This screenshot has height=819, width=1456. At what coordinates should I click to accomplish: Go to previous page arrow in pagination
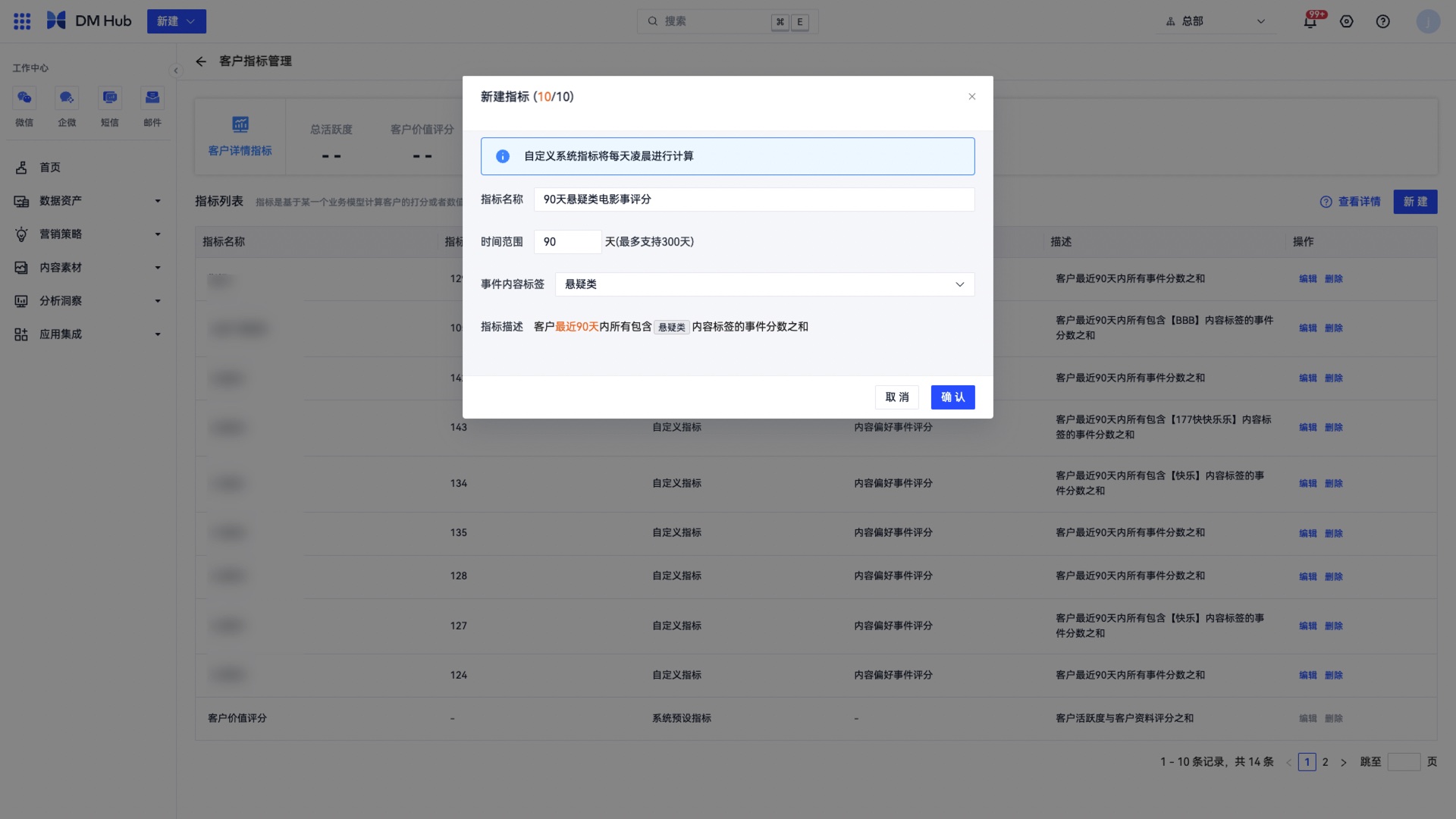[1288, 762]
